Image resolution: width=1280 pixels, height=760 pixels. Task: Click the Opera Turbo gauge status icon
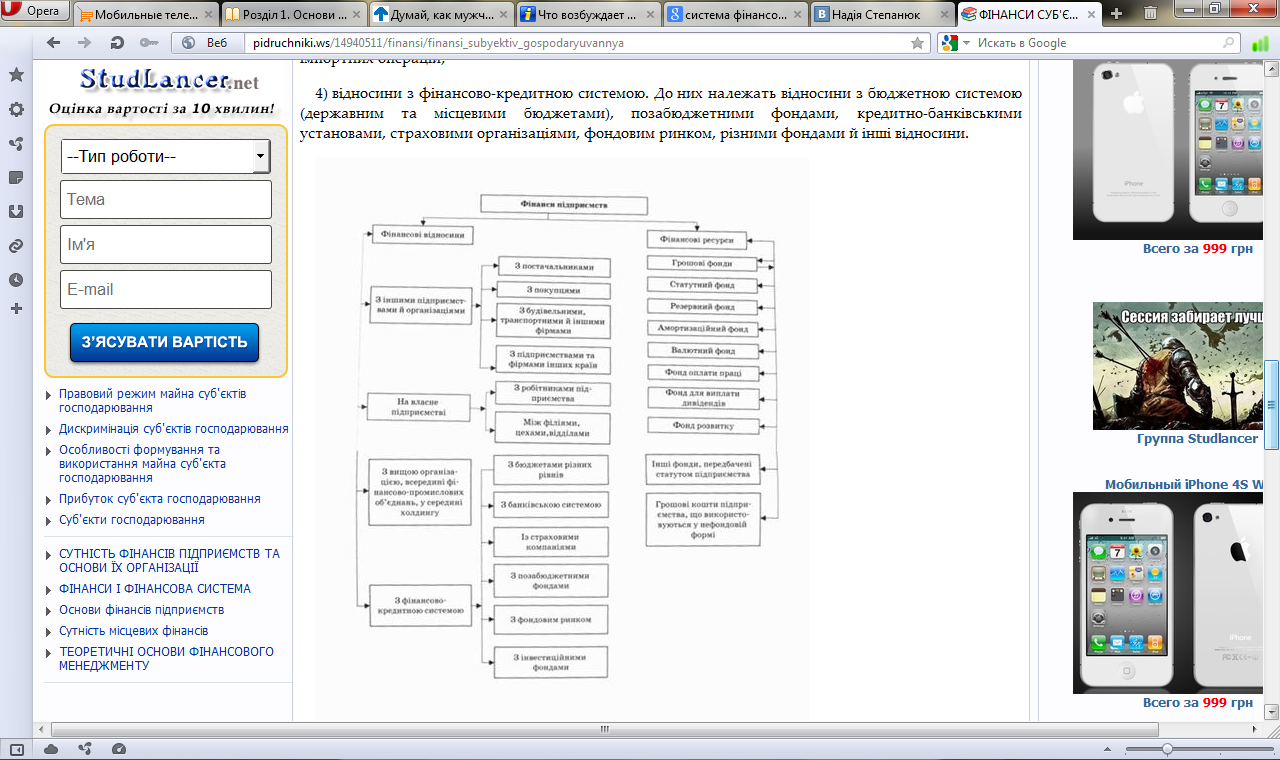click(x=119, y=749)
